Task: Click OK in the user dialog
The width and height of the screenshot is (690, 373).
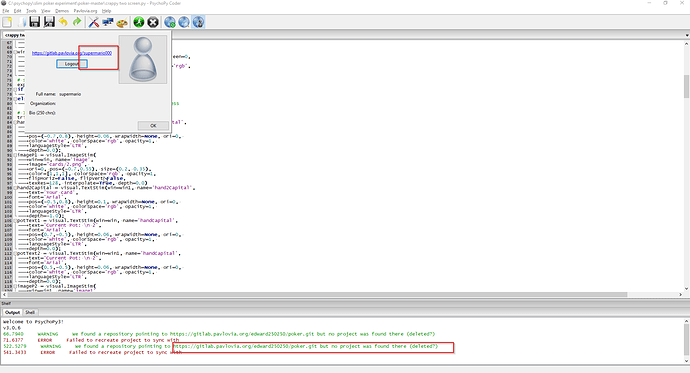Action: pyautogui.click(x=153, y=125)
